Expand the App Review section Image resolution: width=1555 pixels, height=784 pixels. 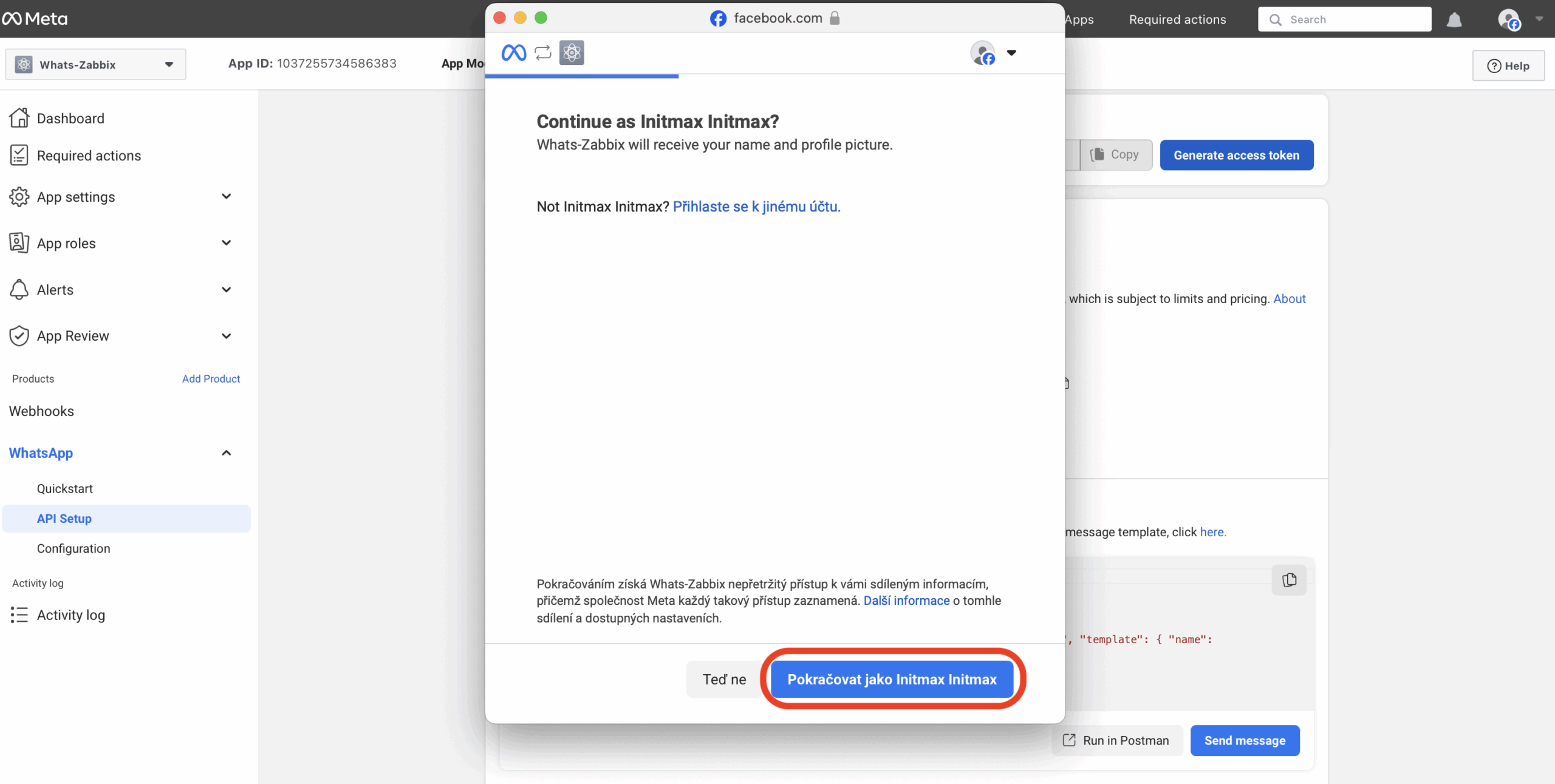[x=226, y=336]
